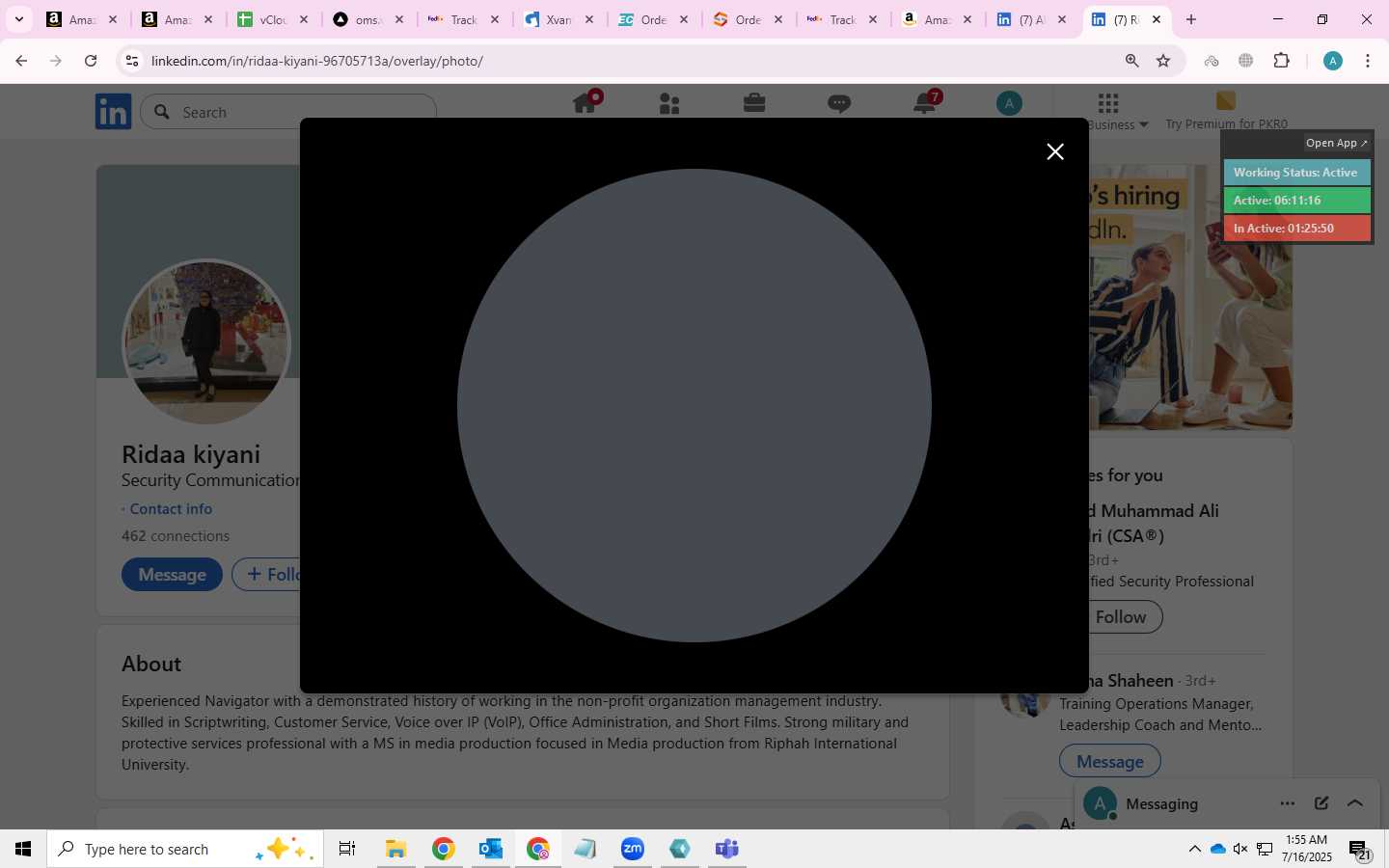Screen dimensions: 1389x868
Task: Switch to the first Amazon tab
Action: coord(82,19)
